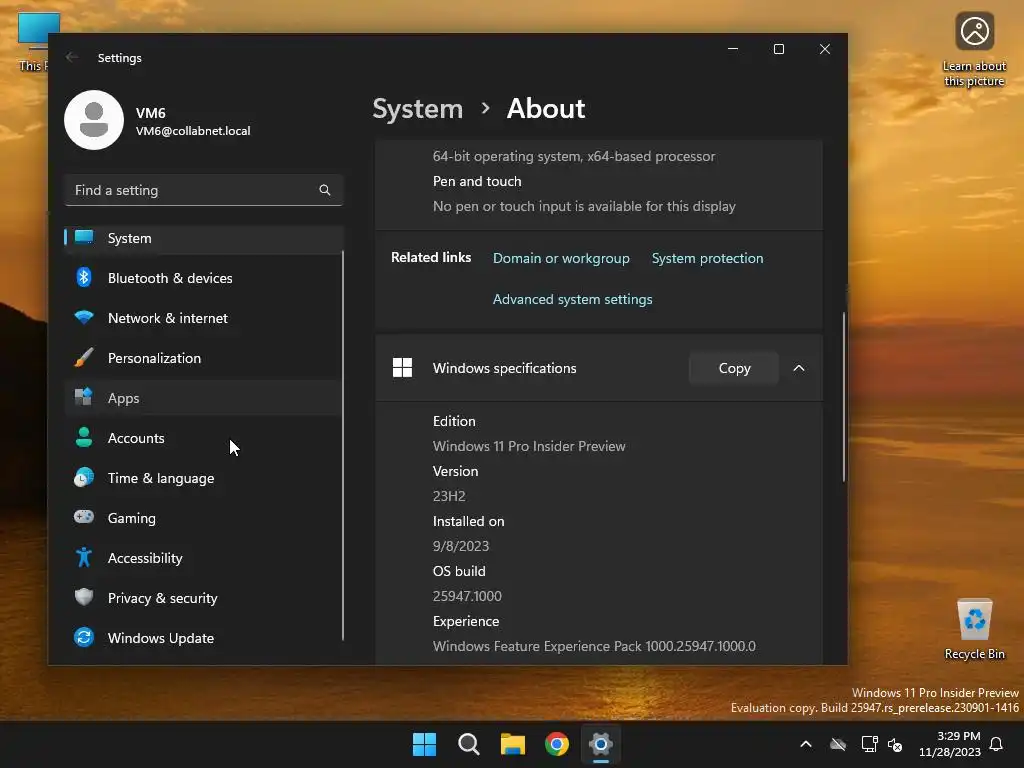1024x768 pixels.
Task: Click the date and time clock
Action: tap(950, 744)
